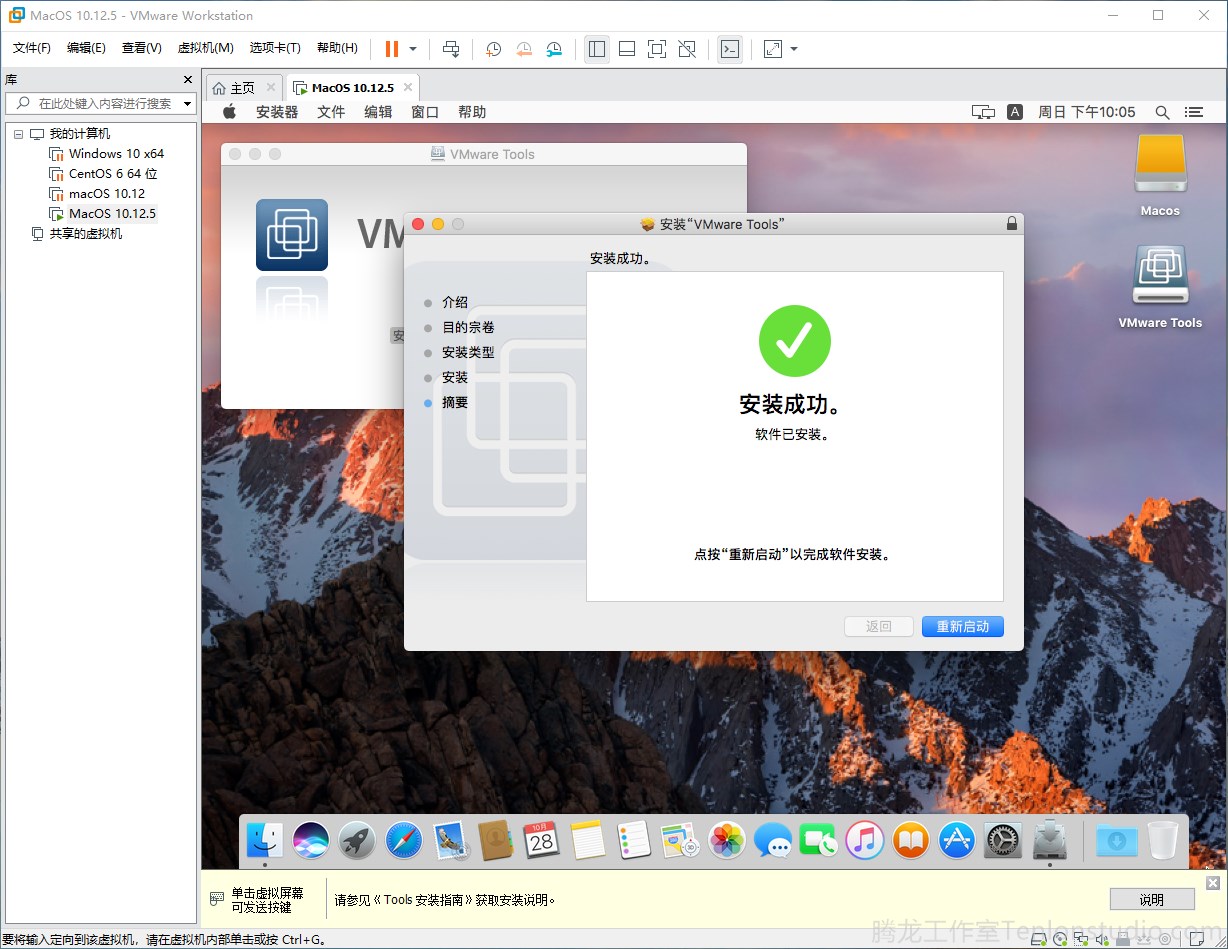Click 重新启动 to finish the installation
1228x949 pixels.
pyautogui.click(x=963, y=627)
